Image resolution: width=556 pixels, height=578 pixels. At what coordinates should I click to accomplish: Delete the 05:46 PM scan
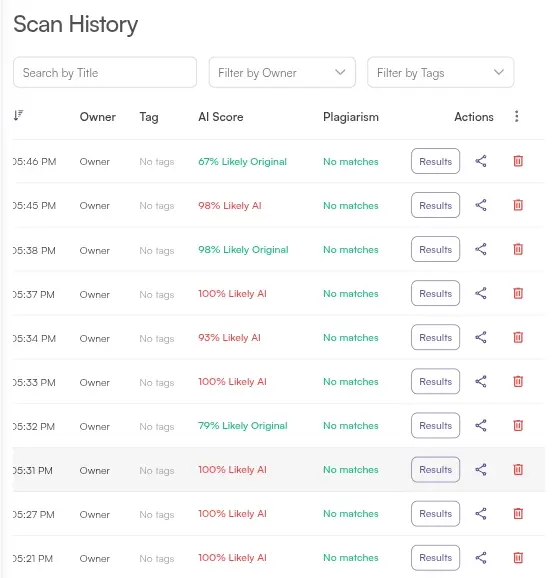(x=518, y=161)
